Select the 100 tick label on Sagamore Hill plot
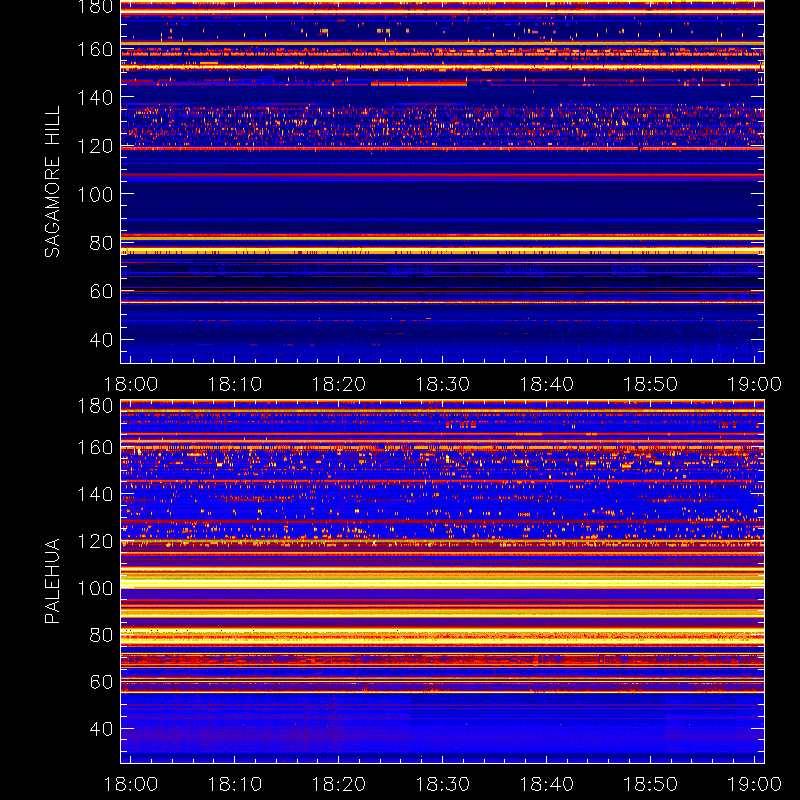This screenshot has height=800, width=800. click(x=95, y=194)
